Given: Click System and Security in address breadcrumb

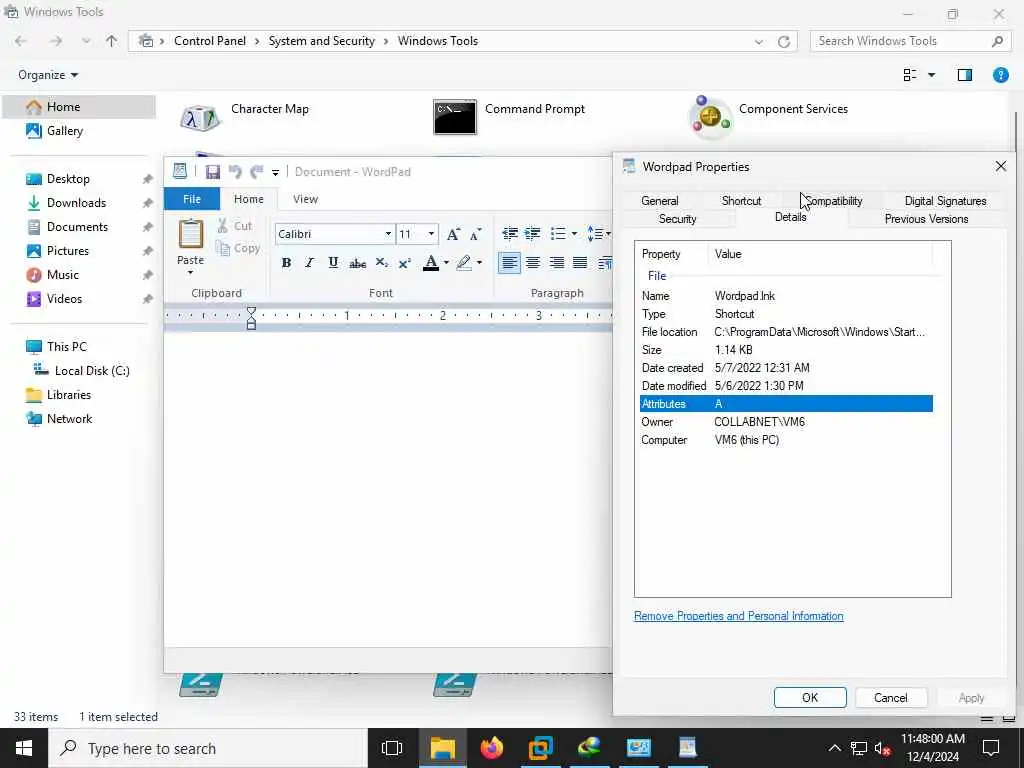Looking at the screenshot, I should 321,40.
